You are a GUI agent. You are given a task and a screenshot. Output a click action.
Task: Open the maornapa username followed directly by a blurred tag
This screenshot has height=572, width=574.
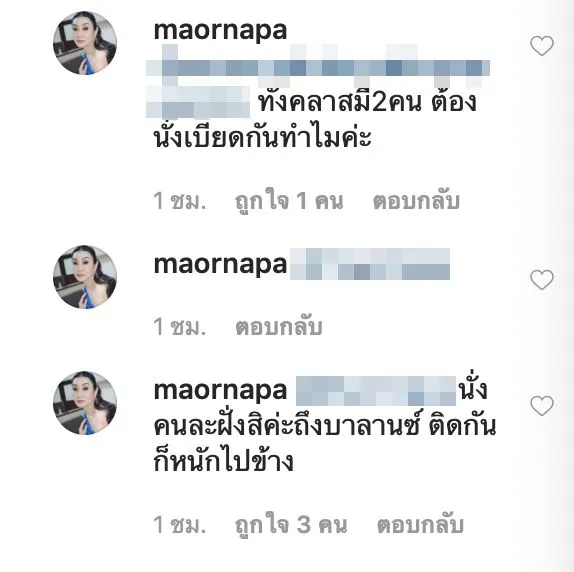click(220, 264)
